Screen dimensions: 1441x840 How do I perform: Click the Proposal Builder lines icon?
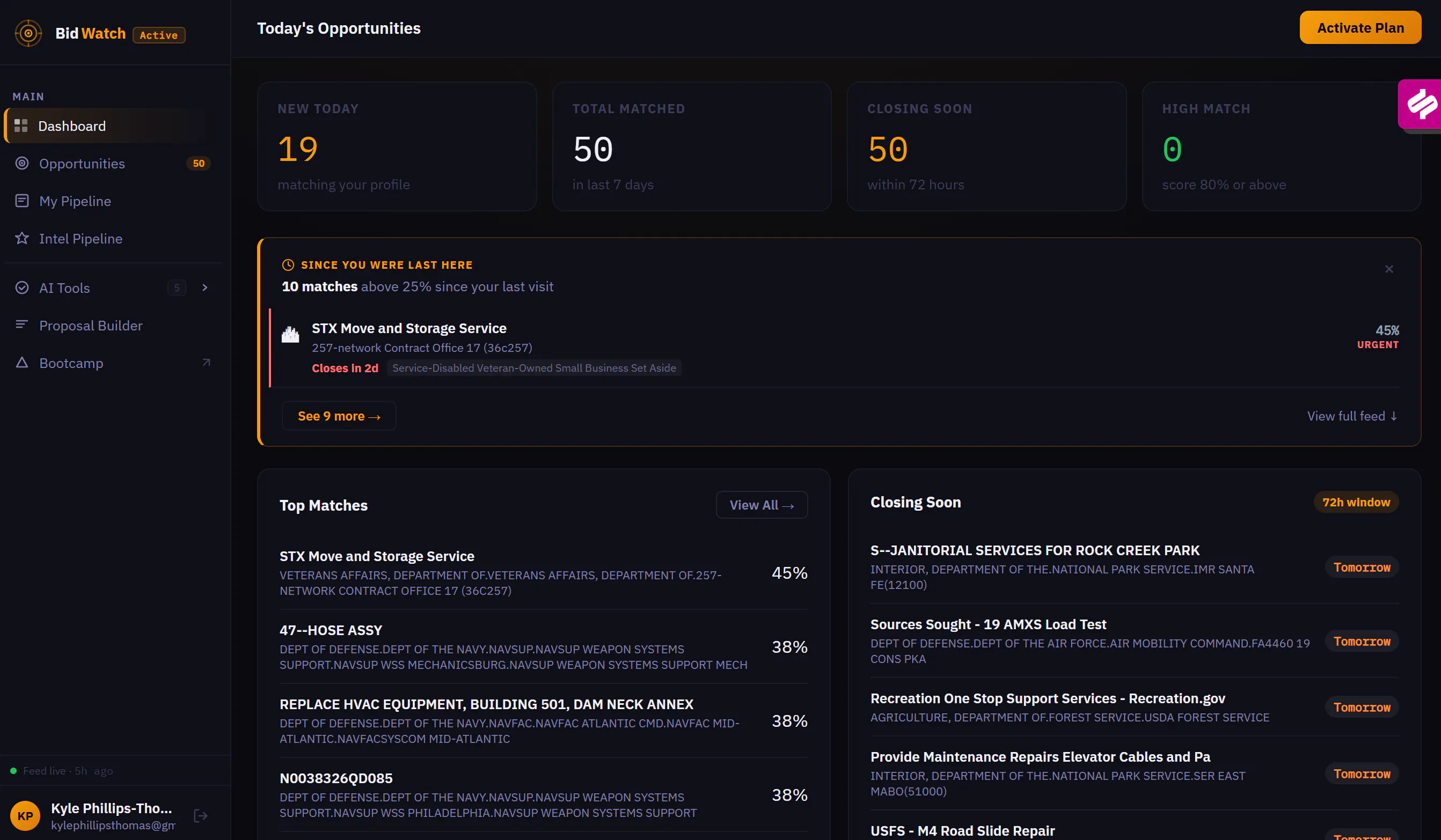click(x=21, y=325)
